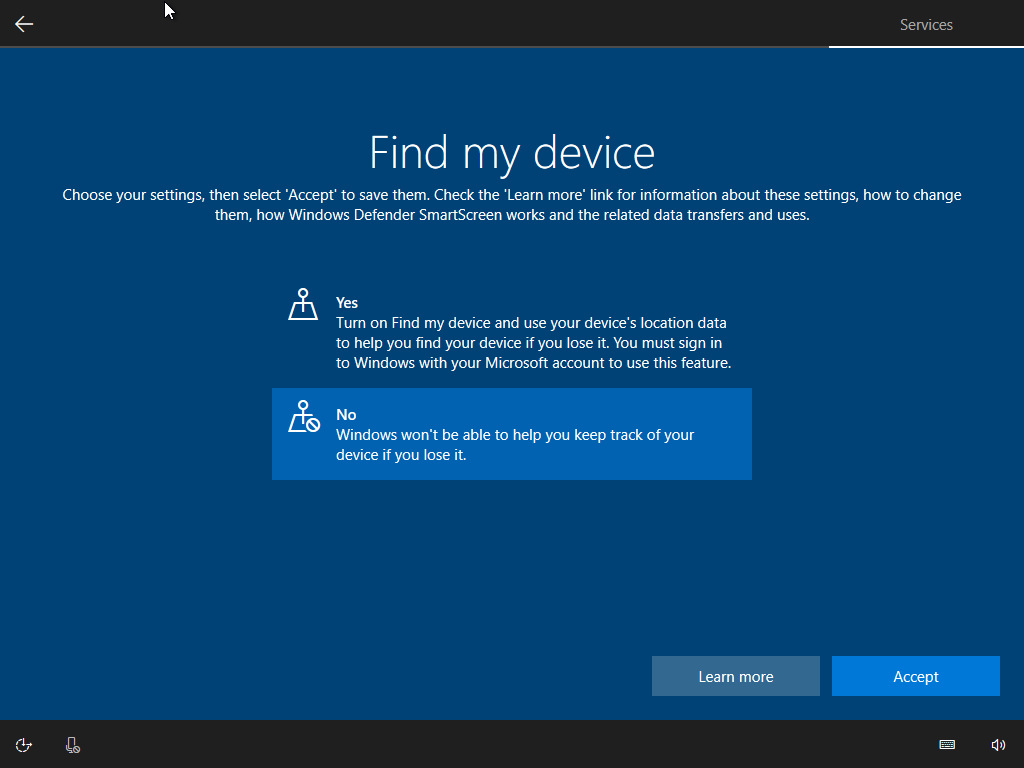1024x768 pixels.
Task: Click the blocked location icon beside No
Action: click(x=303, y=416)
